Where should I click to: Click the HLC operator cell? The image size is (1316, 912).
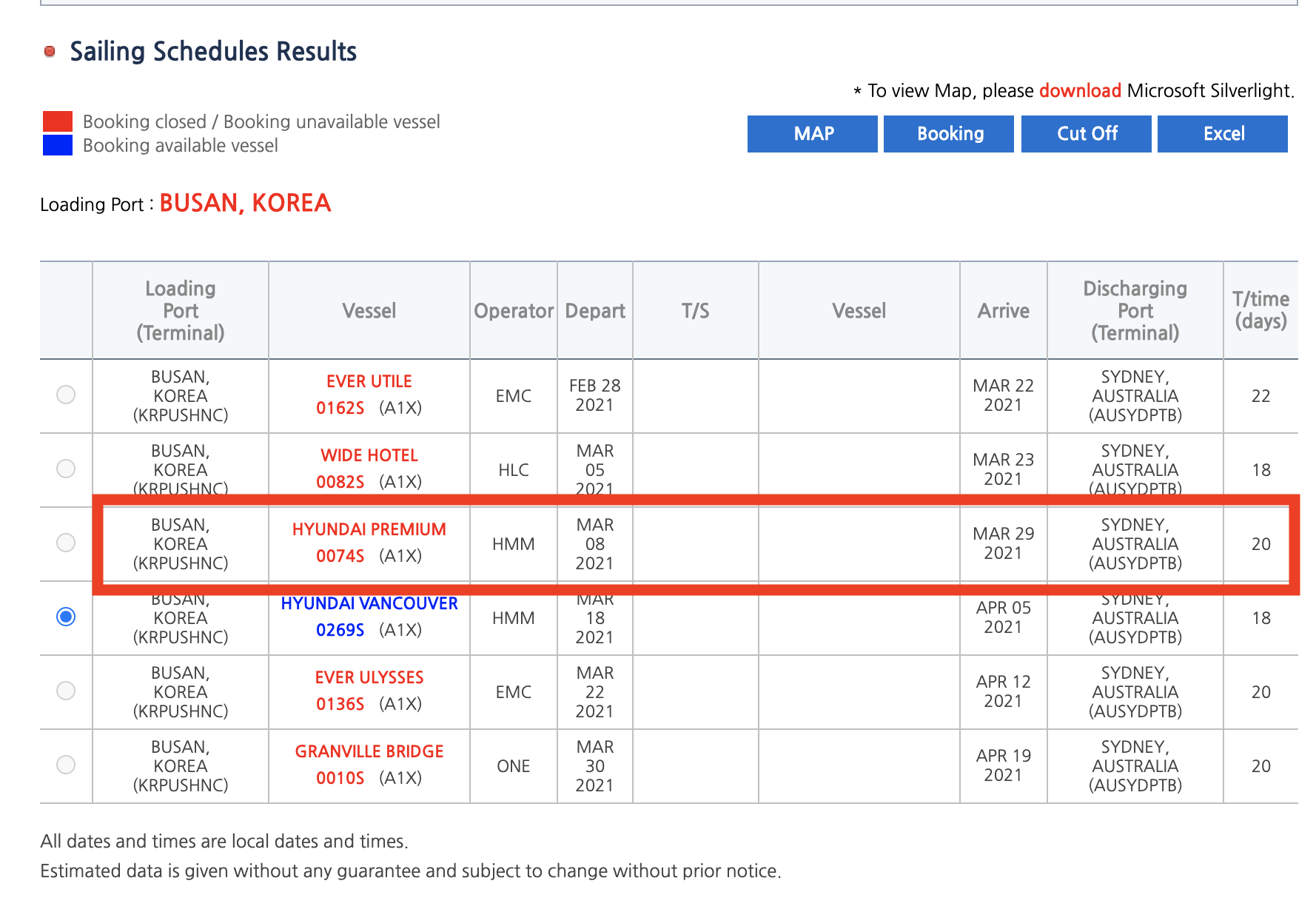(x=514, y=470)
